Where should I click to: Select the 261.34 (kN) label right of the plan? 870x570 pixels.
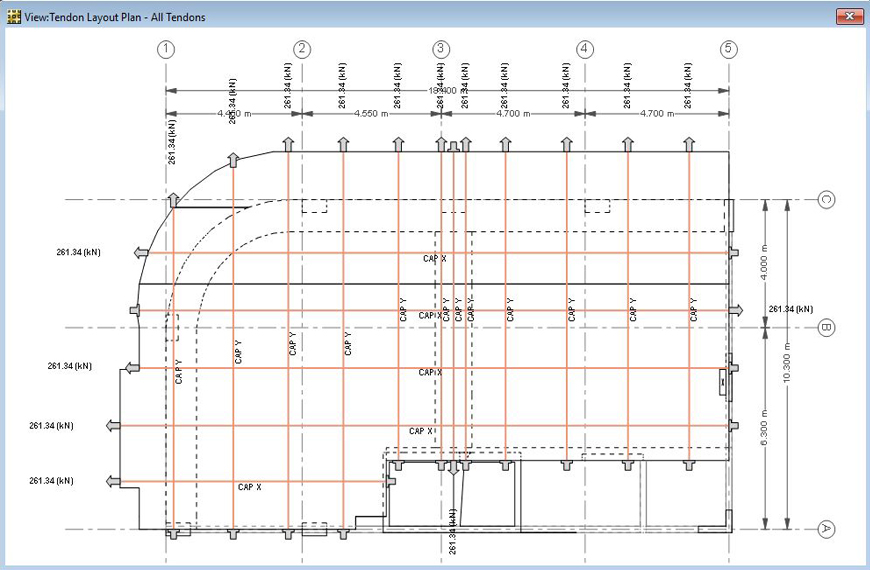coord(790,309)
